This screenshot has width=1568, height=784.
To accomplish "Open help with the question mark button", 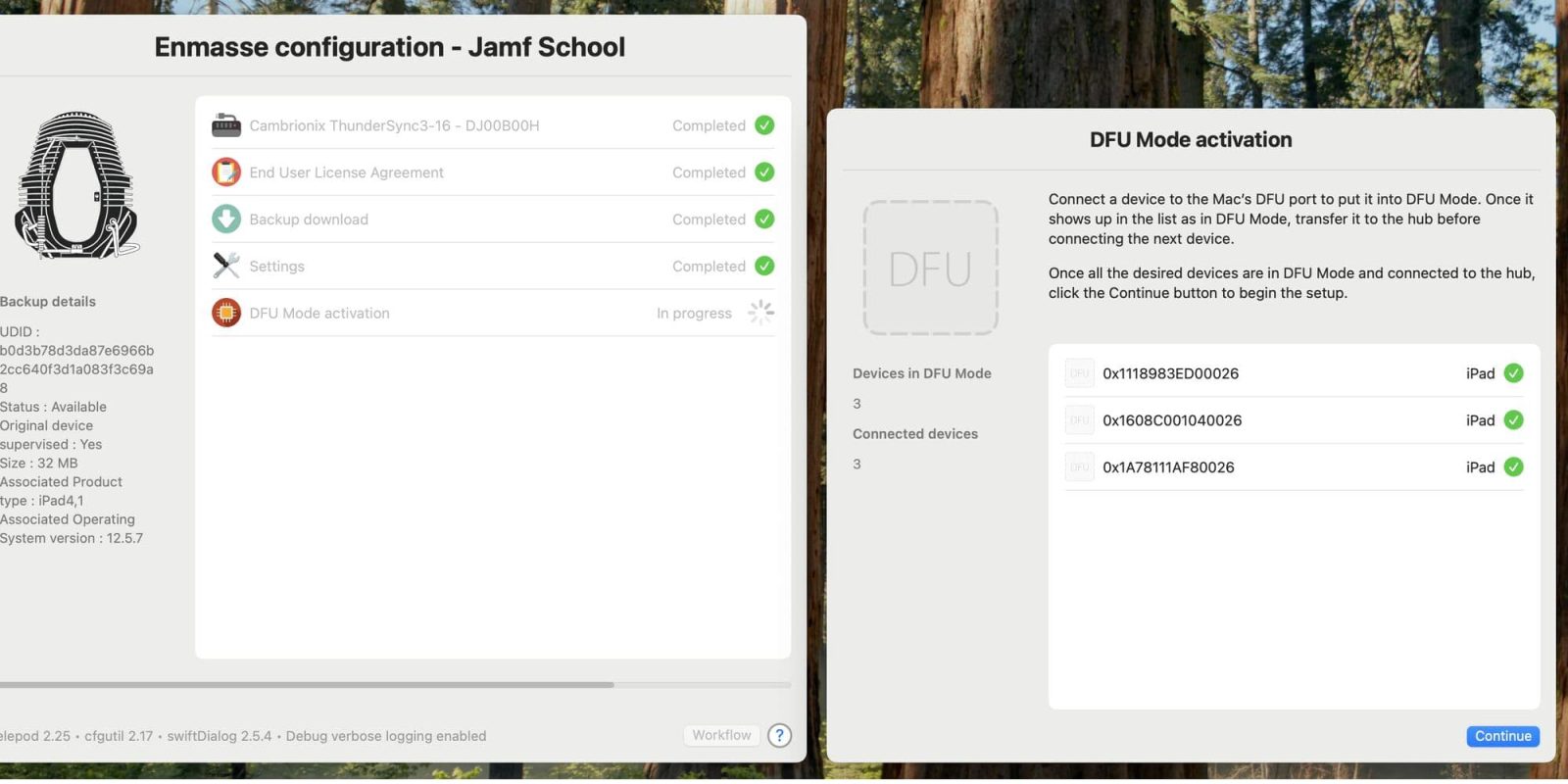I will tap(779, 735).
